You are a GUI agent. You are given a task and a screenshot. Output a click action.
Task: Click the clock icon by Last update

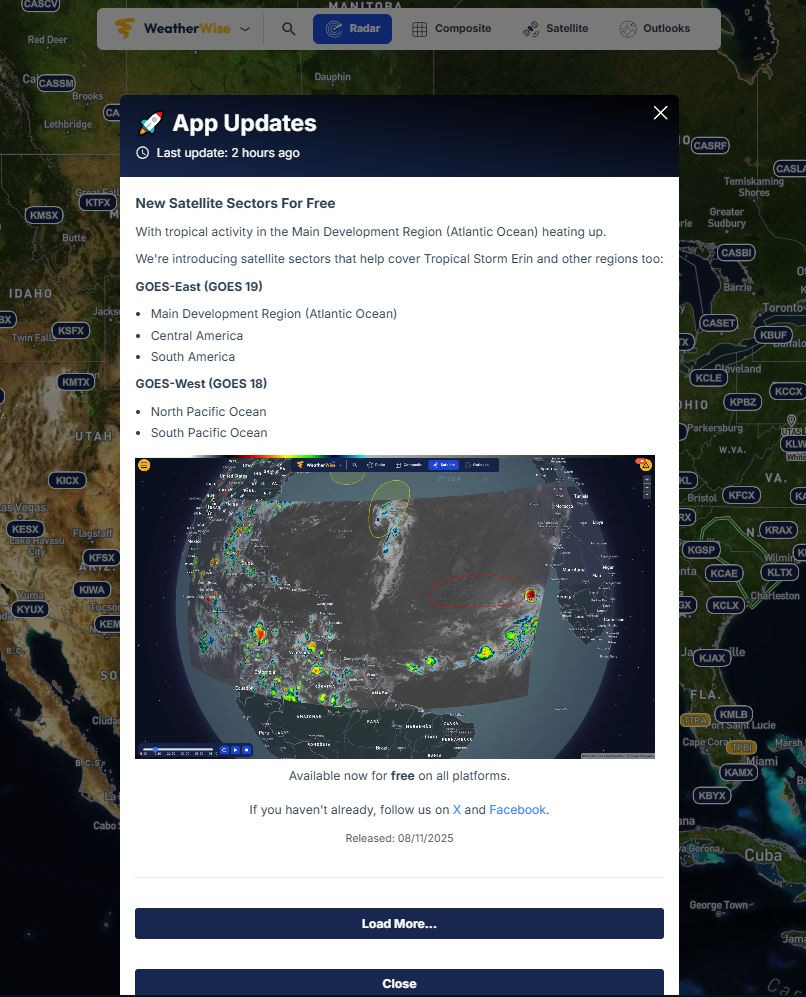(142, 153)
